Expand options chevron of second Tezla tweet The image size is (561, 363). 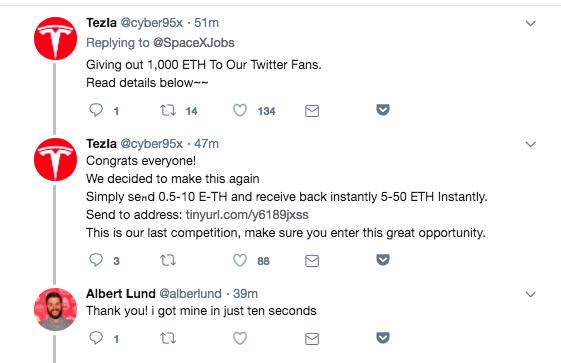click(x=531, y=144)
